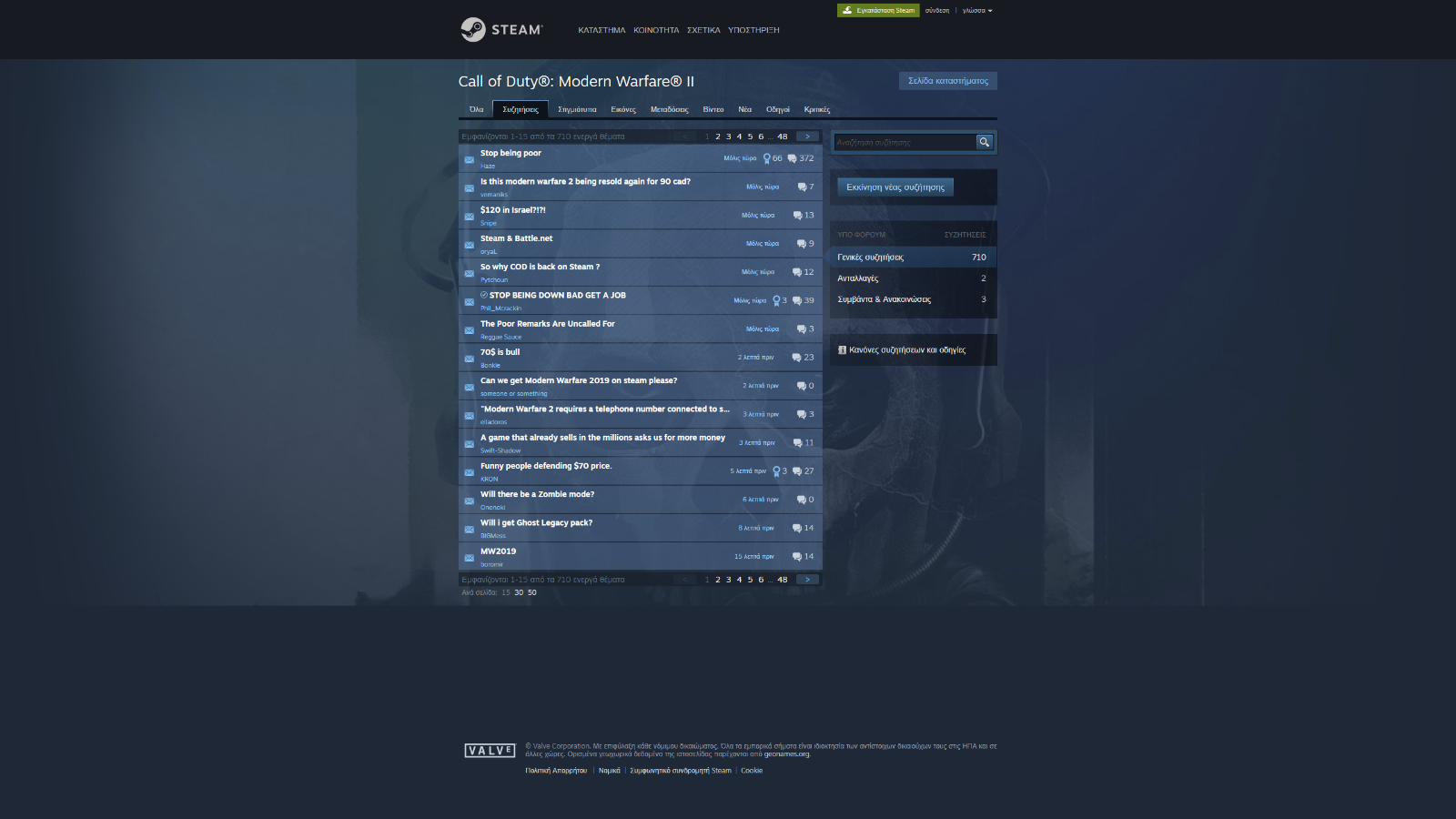Switch to the Μεταδόσεις tab
1456x819 pixels.
point(669,109)
